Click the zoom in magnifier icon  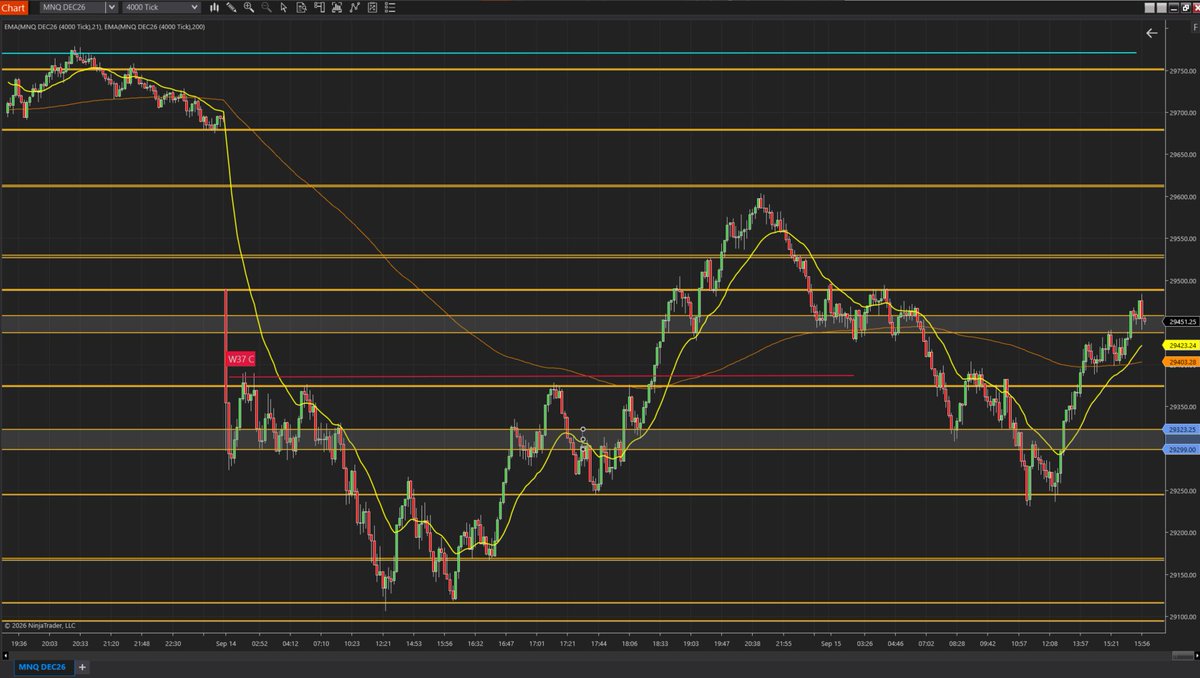click(x=248, y=7)
